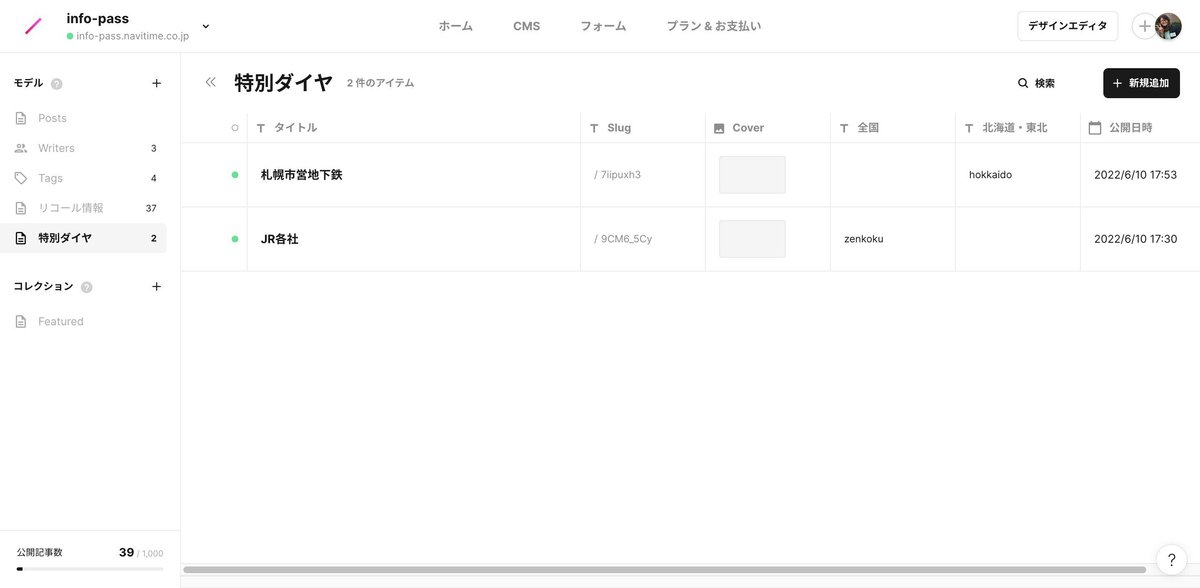Click the horizontal scrollbar under the table
The width and height of the screenshot is (1200, 588).
tap(664, 570)
